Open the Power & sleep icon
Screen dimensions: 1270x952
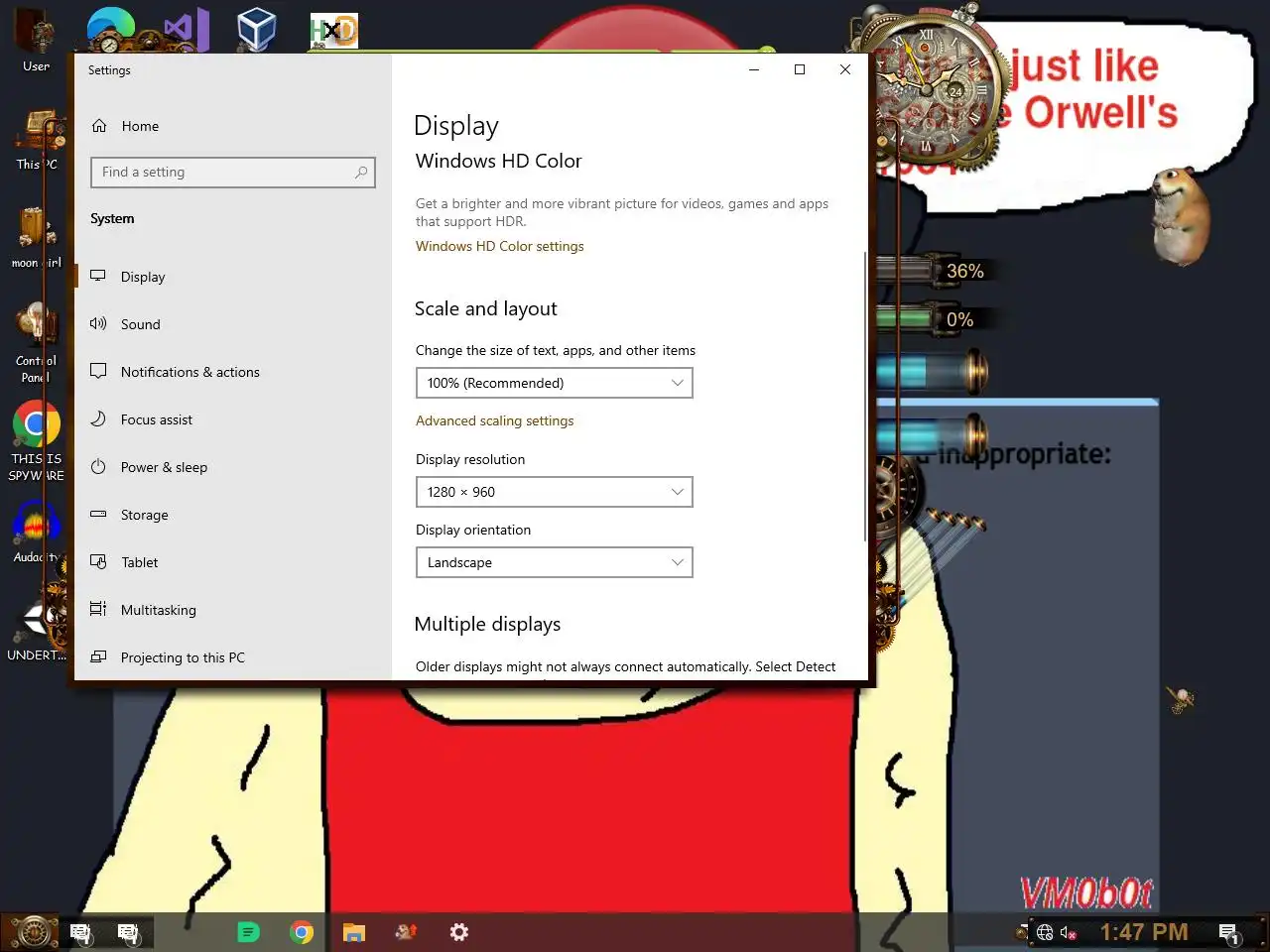pos(98,466)
